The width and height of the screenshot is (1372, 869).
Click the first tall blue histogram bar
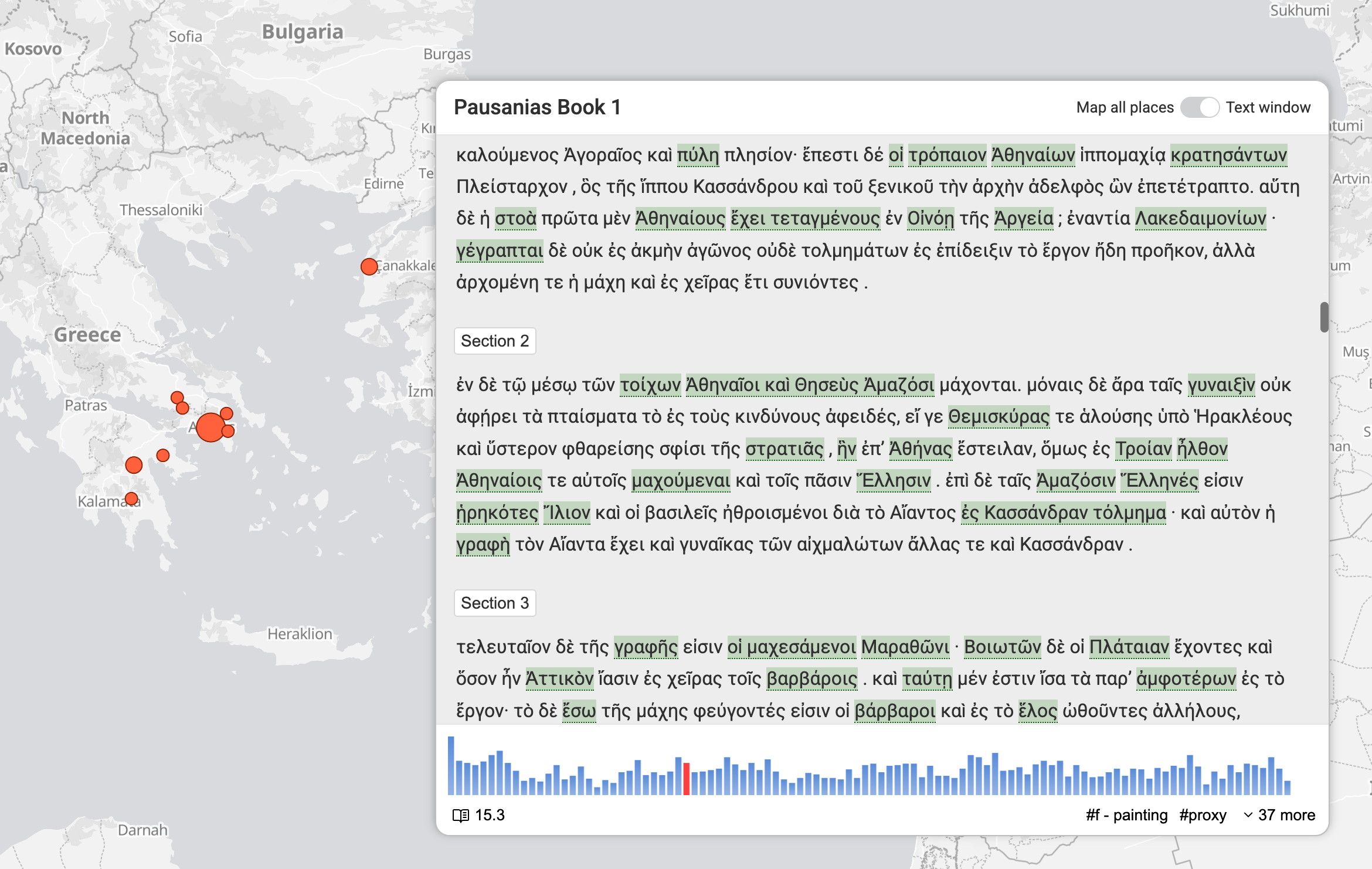pos(451,765)
